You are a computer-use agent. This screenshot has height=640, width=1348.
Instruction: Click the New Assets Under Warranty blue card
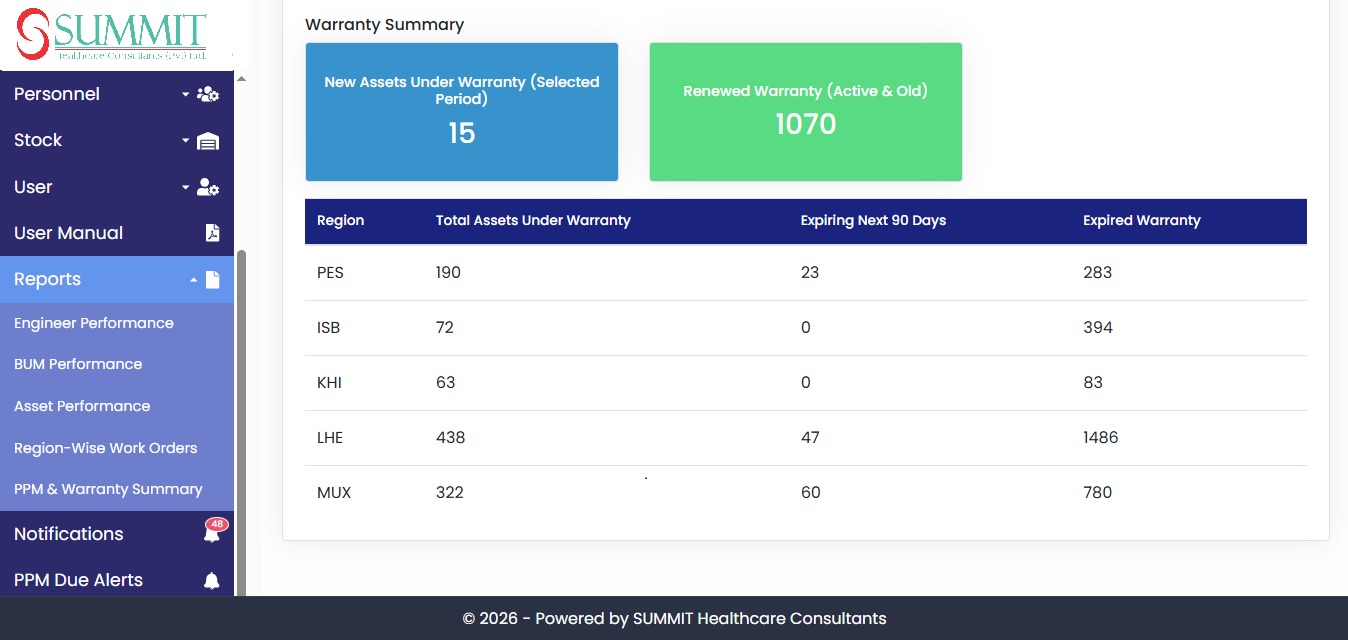pyautogui.click(x=462, y=112)
